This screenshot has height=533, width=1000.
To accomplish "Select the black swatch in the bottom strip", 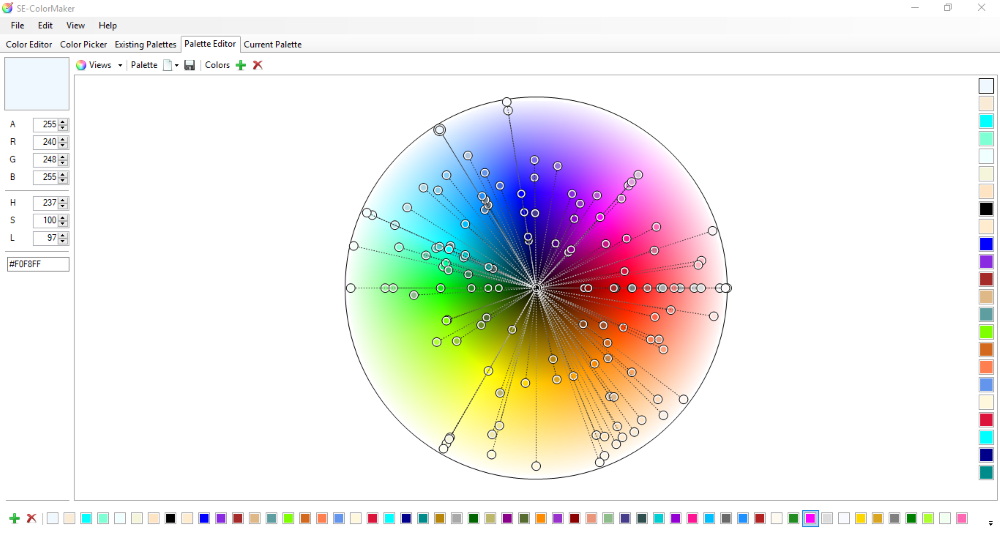I will pyautogui.click(x=170, y=518).
